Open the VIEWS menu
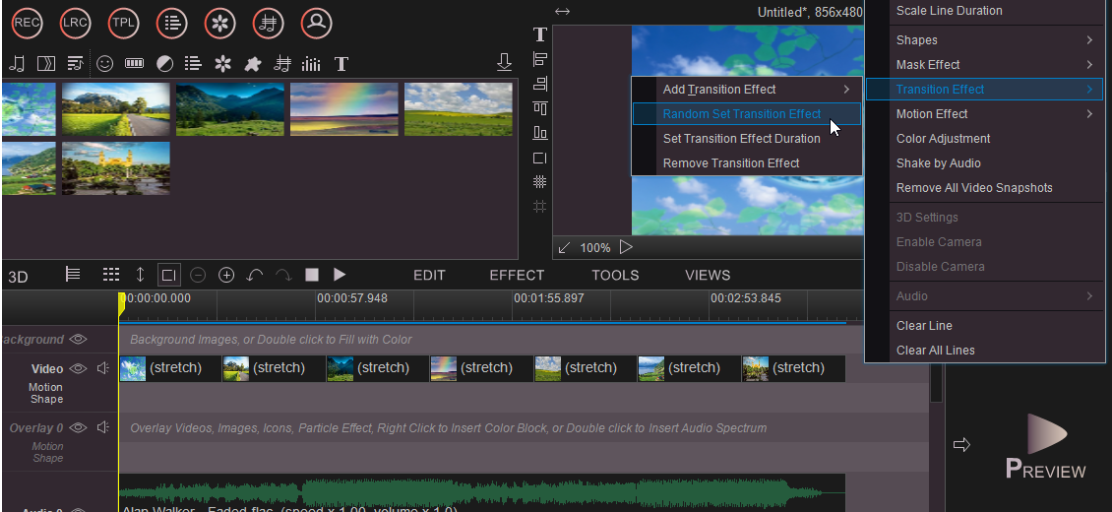The height and width of the screenshot is (512, 1112). 707,275
